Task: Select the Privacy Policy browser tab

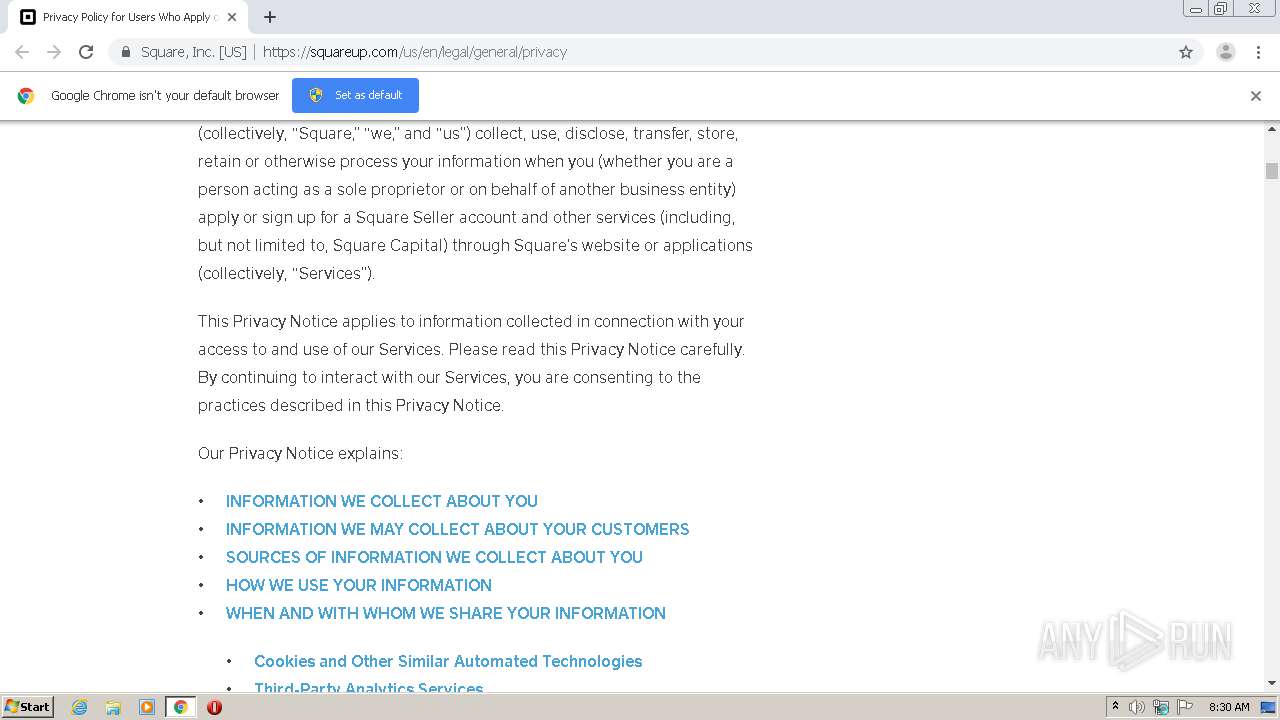Action: tap(128, 17)
